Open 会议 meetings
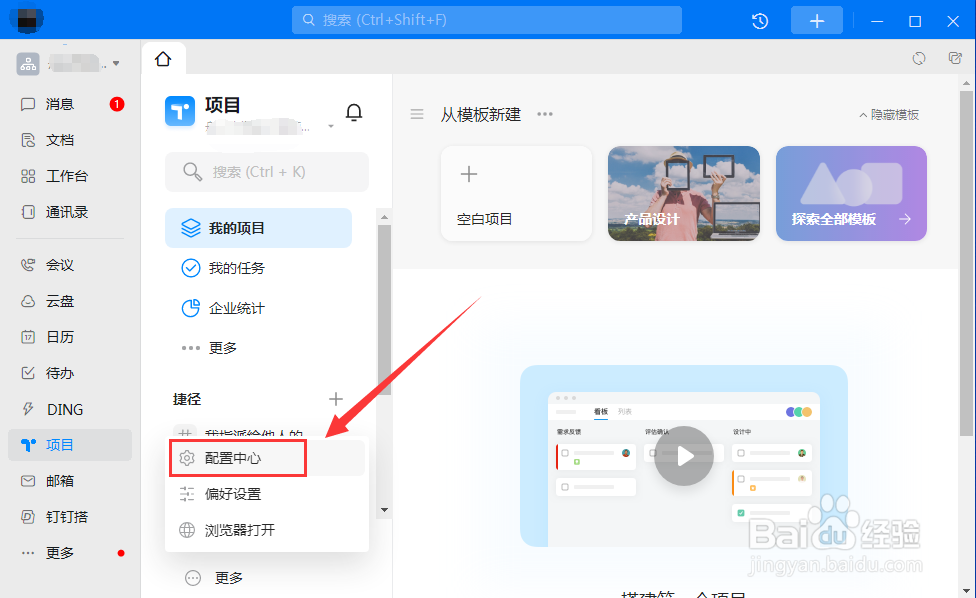Image resolution: width=976 pixels, height=598 pixels. click(70, 265)
